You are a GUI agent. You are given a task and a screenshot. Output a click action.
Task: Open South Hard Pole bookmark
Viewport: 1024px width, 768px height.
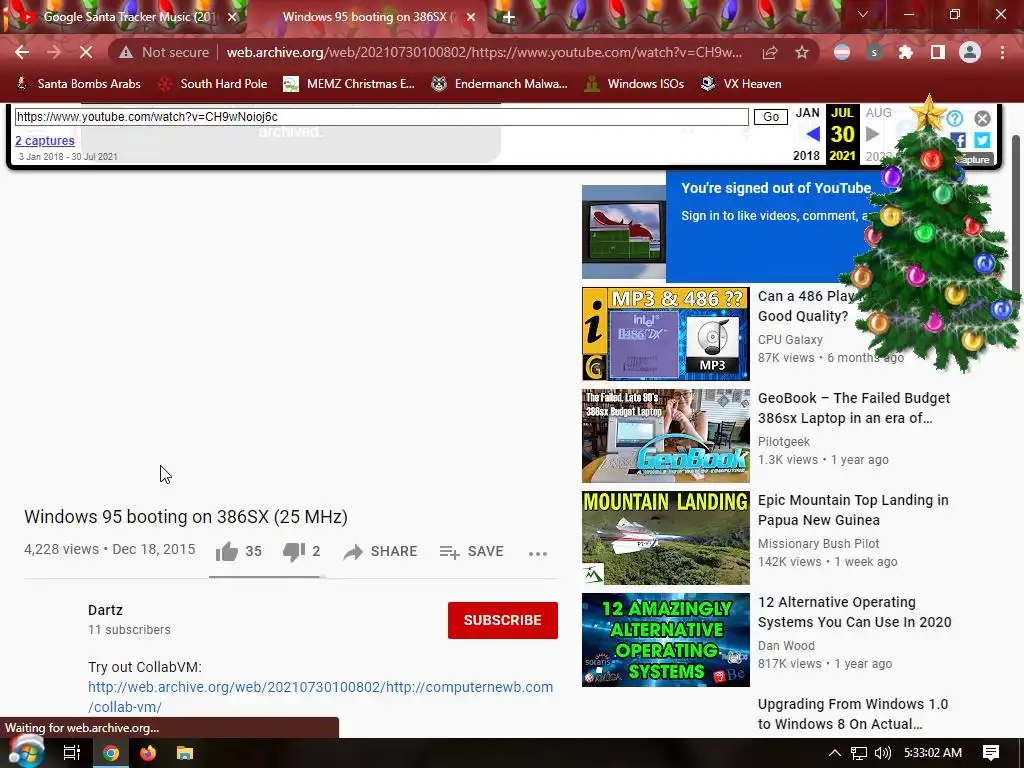[x=213, y=84]
